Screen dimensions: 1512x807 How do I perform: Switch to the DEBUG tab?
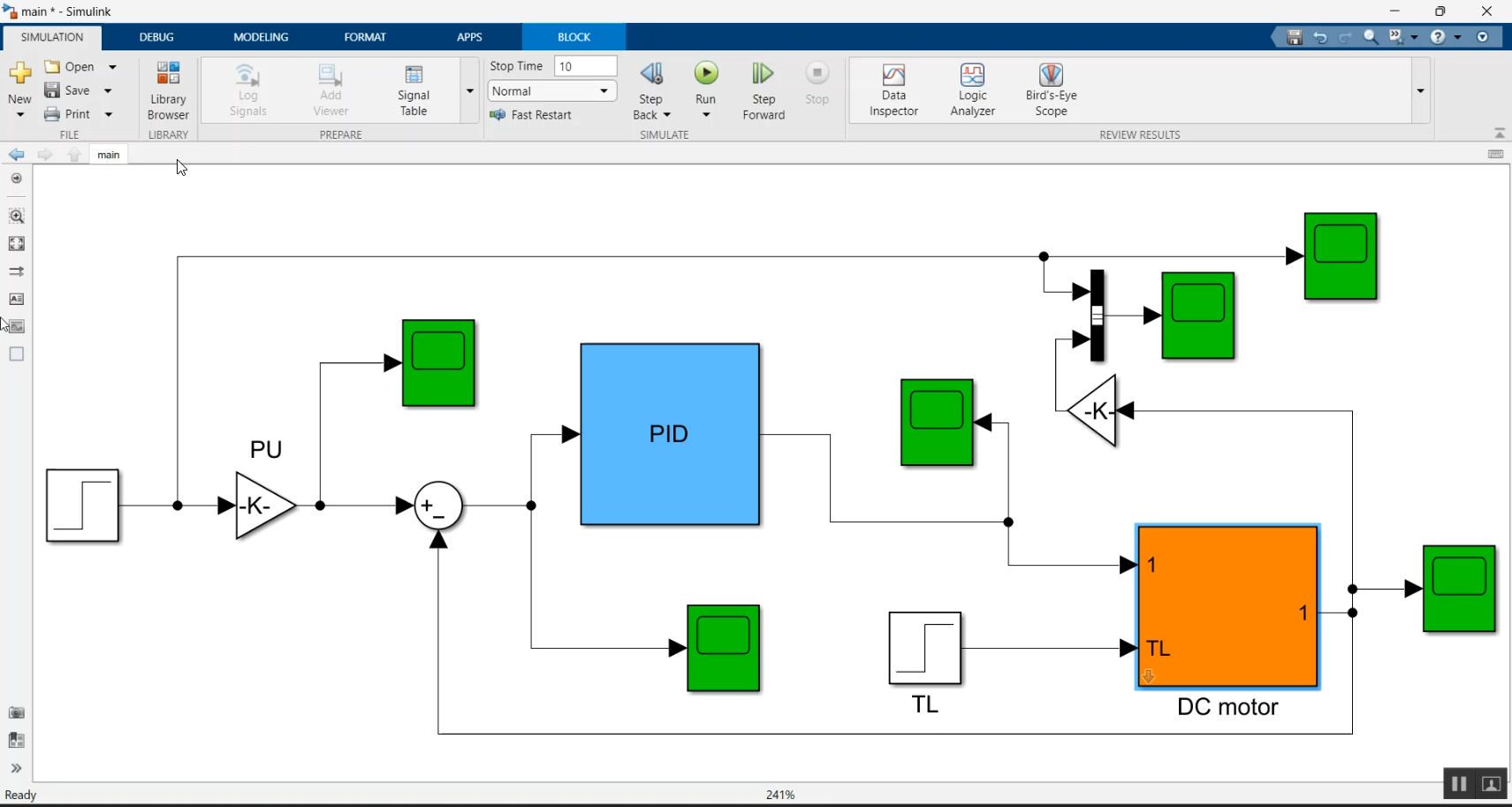coord(156,37)
